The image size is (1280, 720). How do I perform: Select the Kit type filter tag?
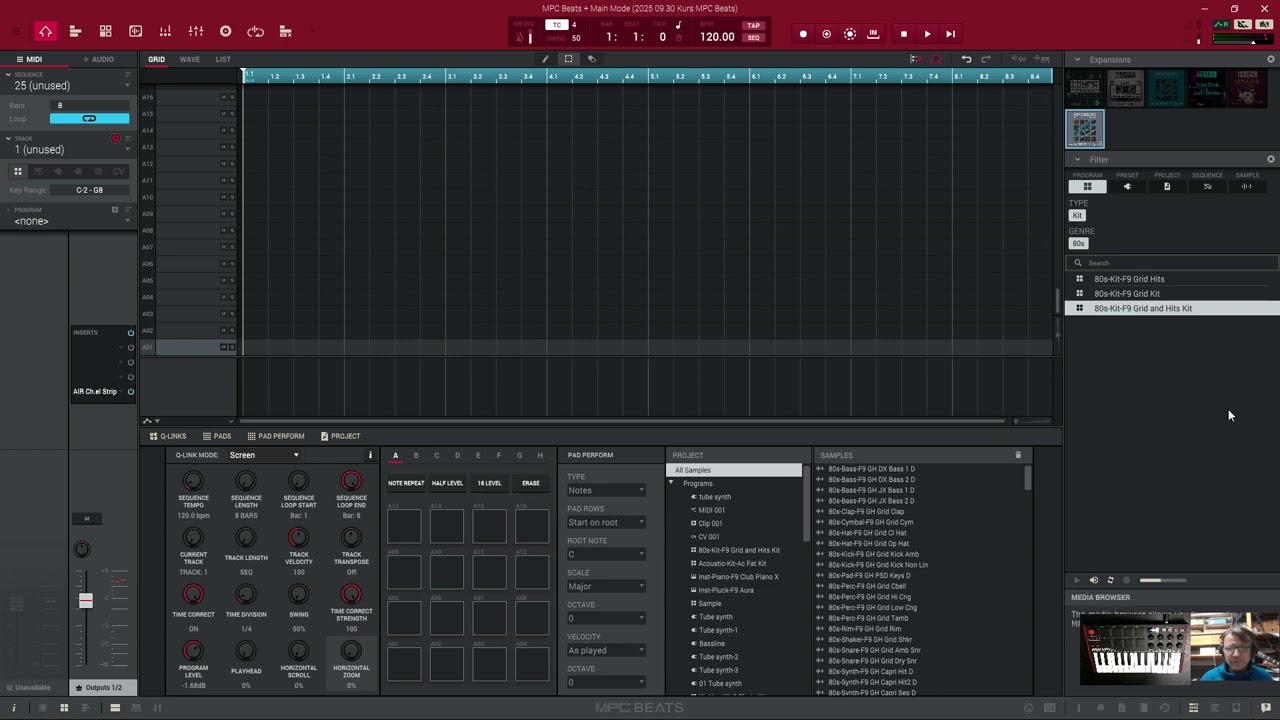[1077, 216]
